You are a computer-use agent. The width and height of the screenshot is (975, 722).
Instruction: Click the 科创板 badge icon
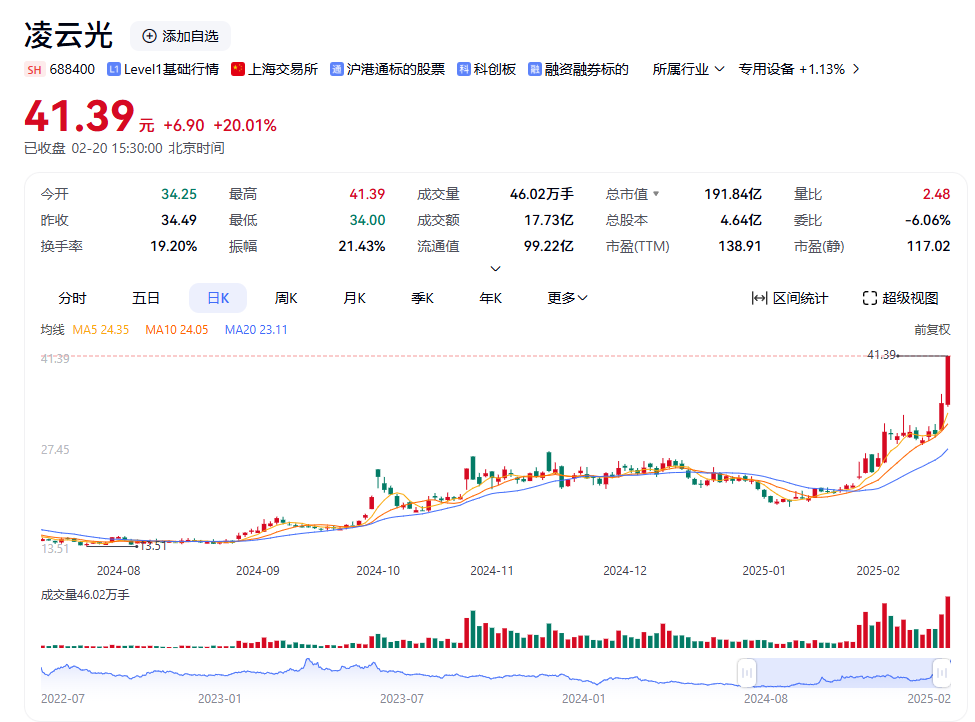[x=464, y=69]
